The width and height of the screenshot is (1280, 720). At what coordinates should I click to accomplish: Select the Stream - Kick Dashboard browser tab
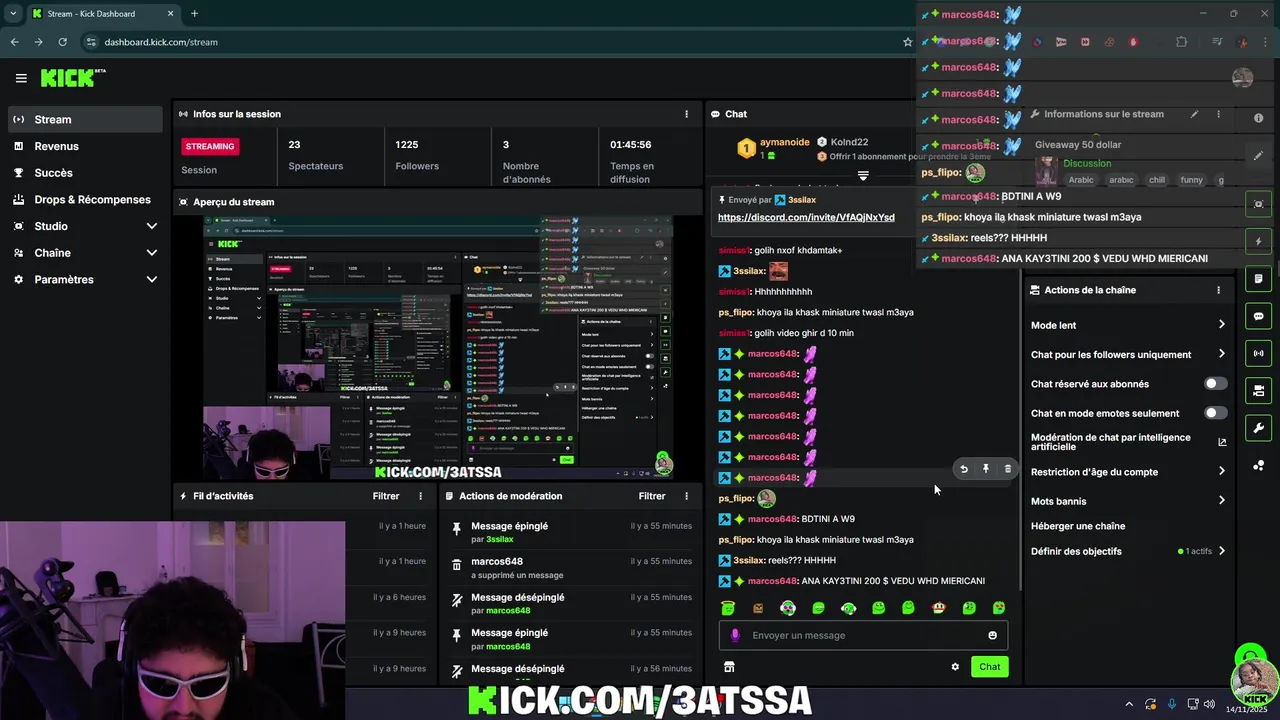(x=102, y=14)
